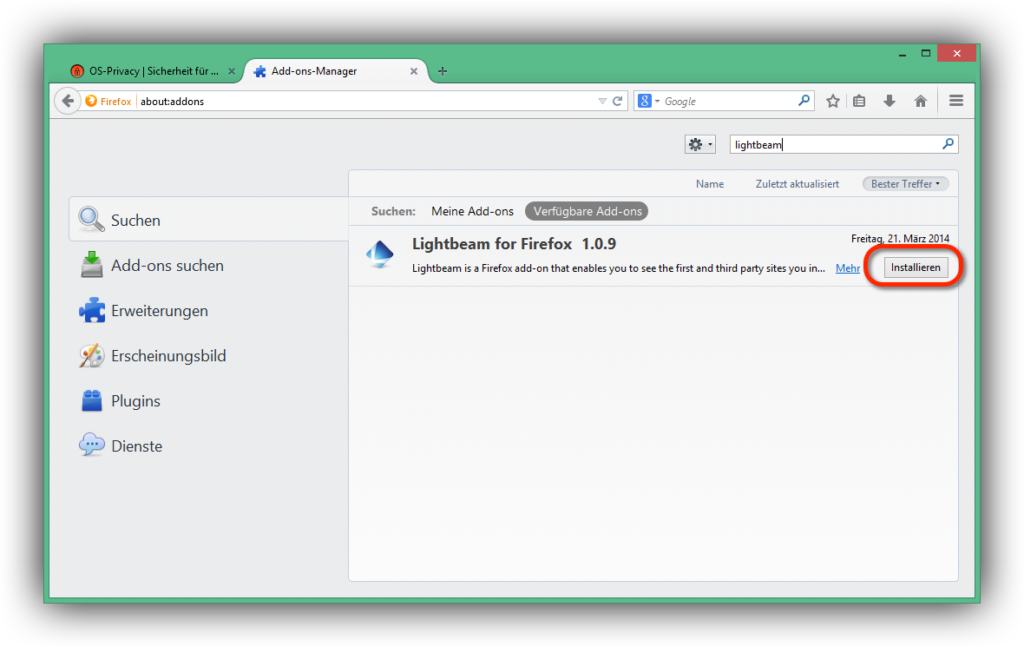Open the Bester Treffer sort dropdown
Screen dimensions: 1024x647
click(x=905, y=184)
